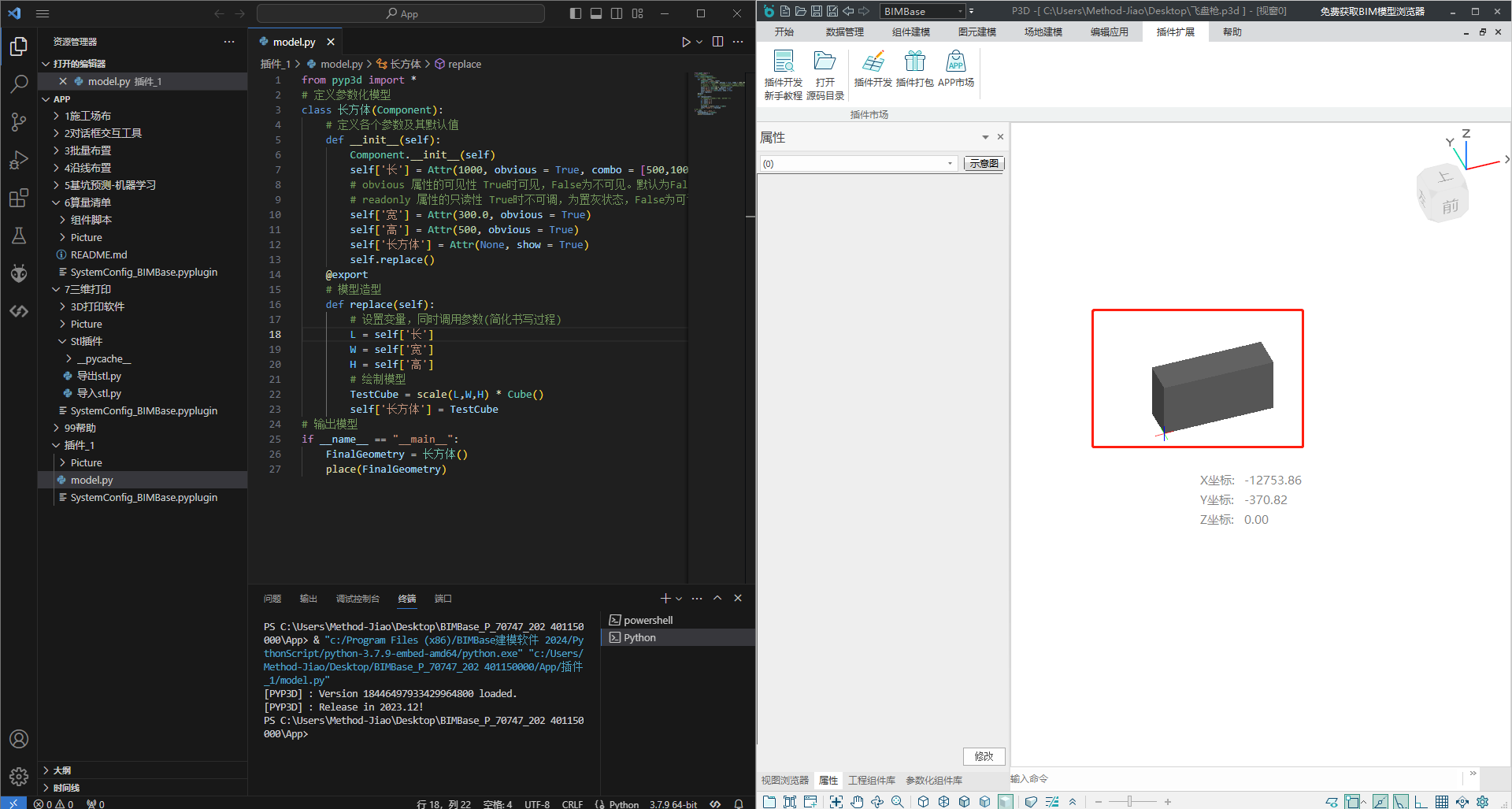Run the Python file with play button

(x=685, y=42)
